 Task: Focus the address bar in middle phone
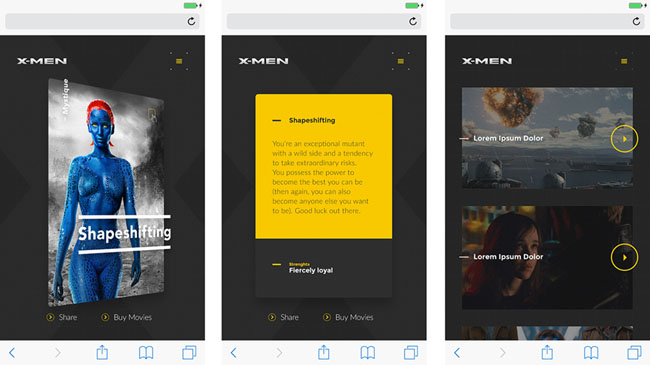click(324, 22)
